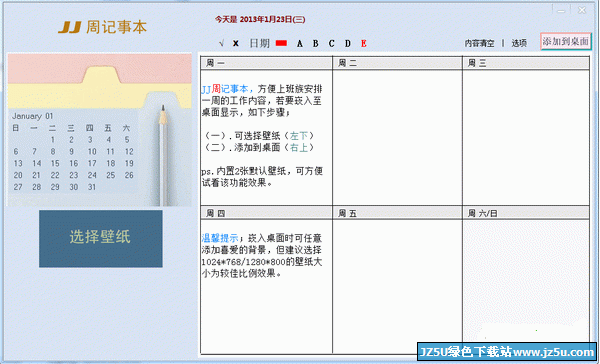Clear content via 内容清空

(479, 43)
